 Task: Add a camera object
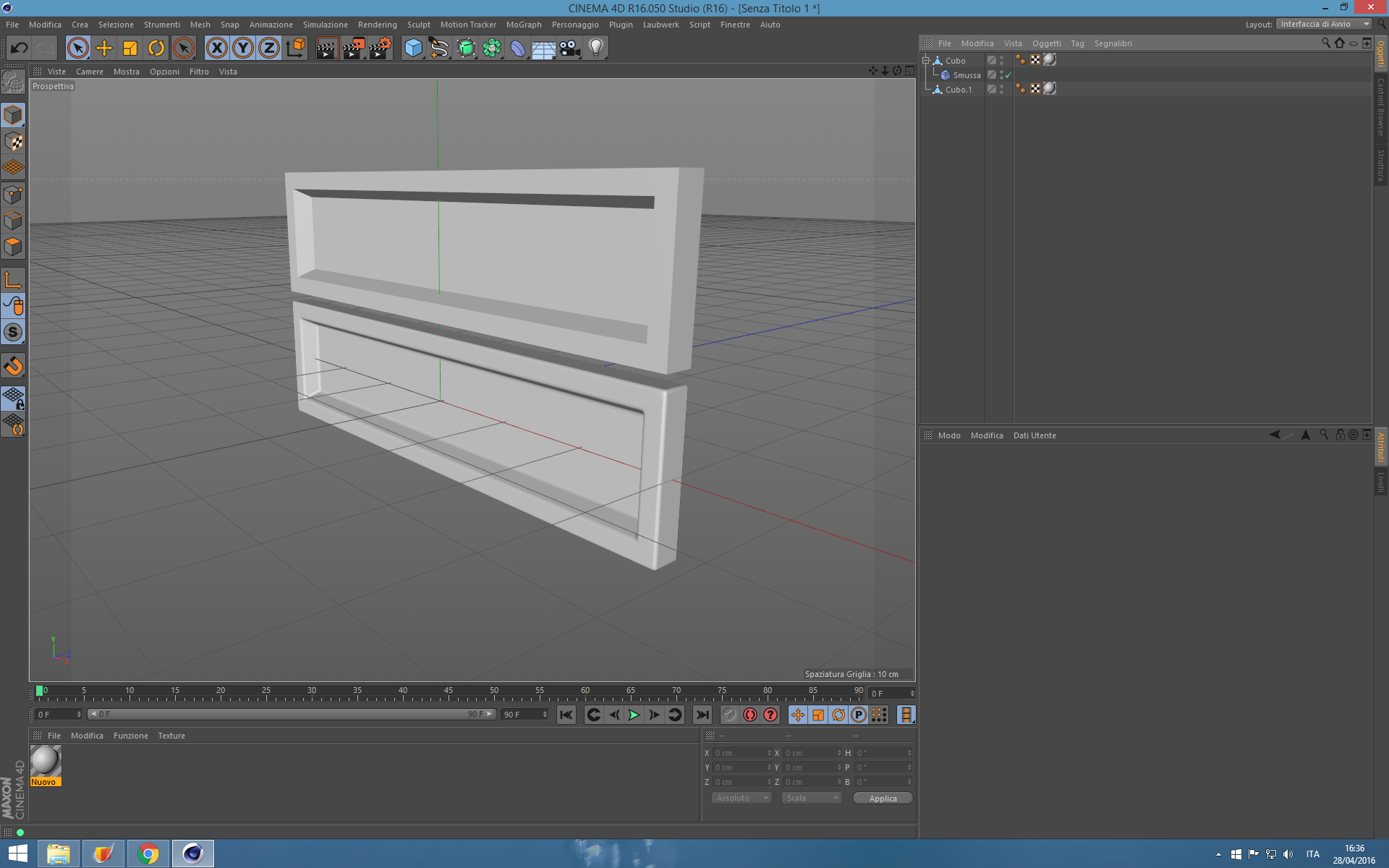[570, 48]
